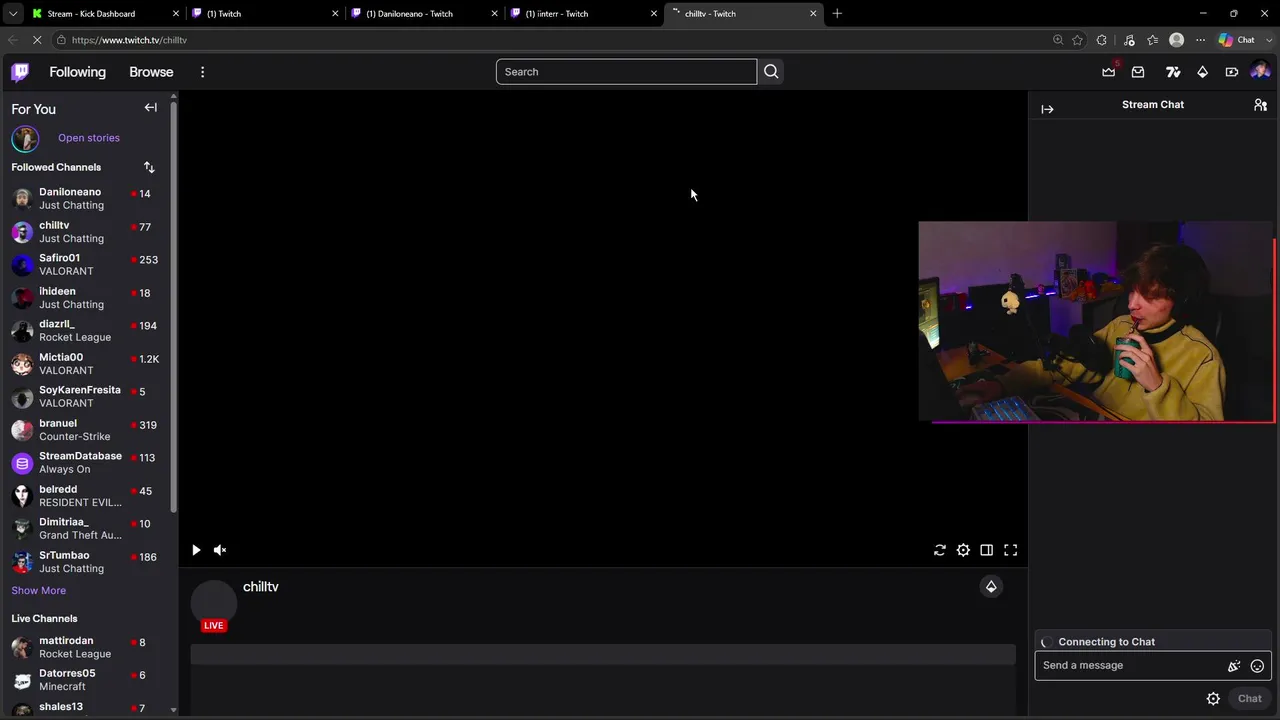Click the Open stories link

click(x=89, y=138)
